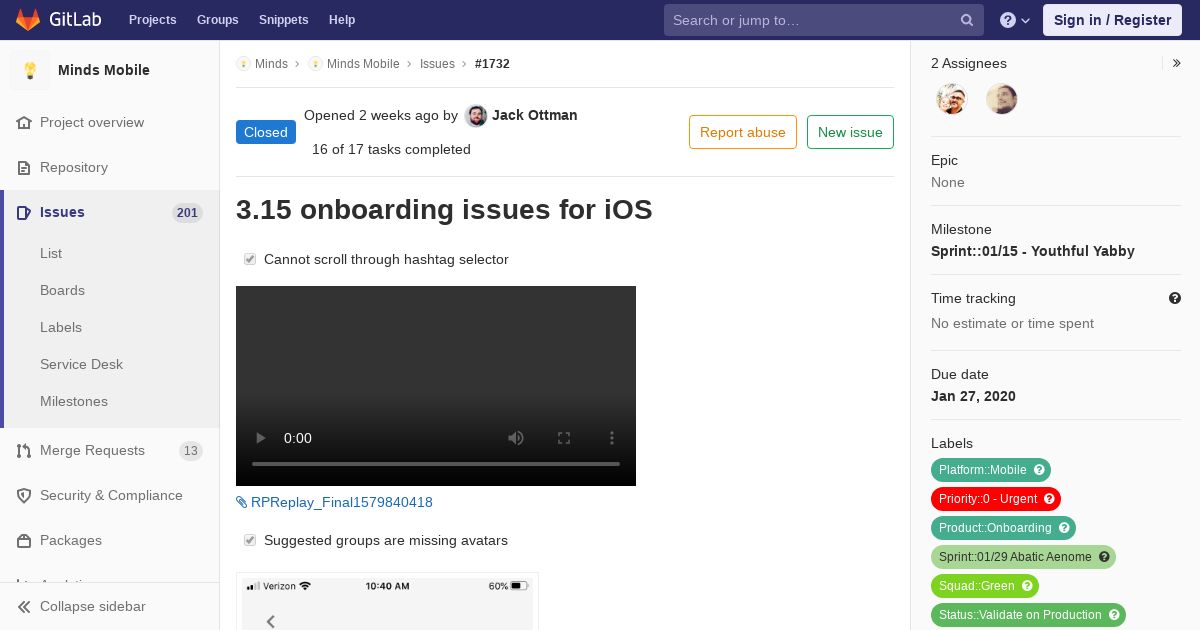
Task: Open Minds Mobile project title in sidebar
Action: (104, 70)
